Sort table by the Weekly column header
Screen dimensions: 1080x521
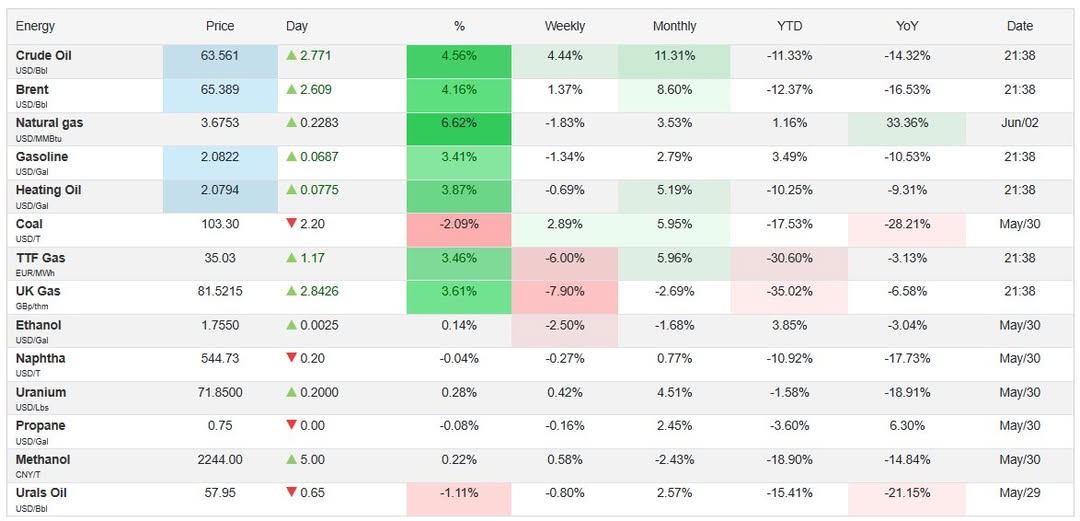tap(564, 26)
